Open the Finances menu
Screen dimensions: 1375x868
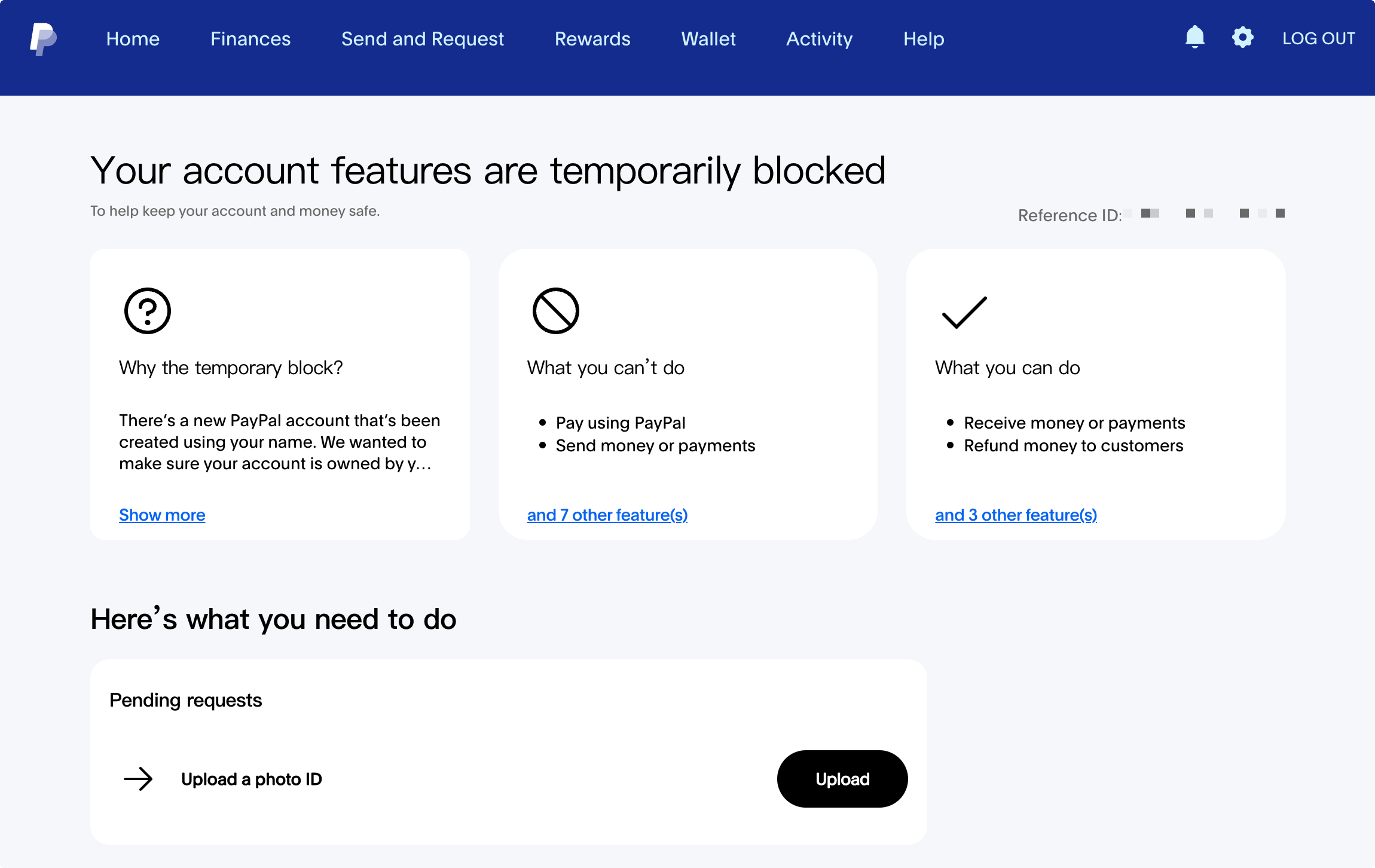tap(250, 39)
